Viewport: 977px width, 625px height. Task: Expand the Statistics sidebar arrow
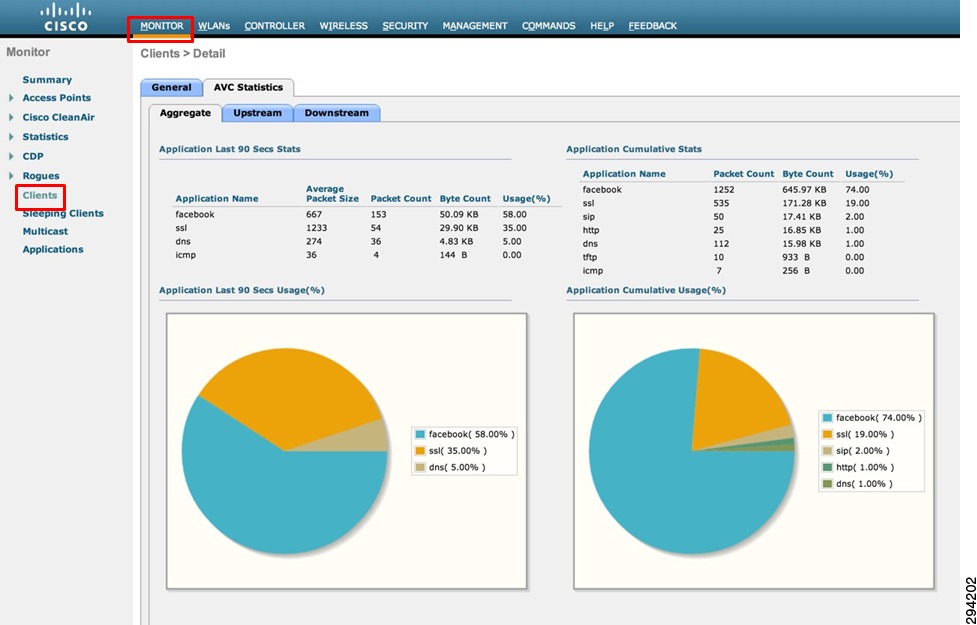(x=11, y=136)
